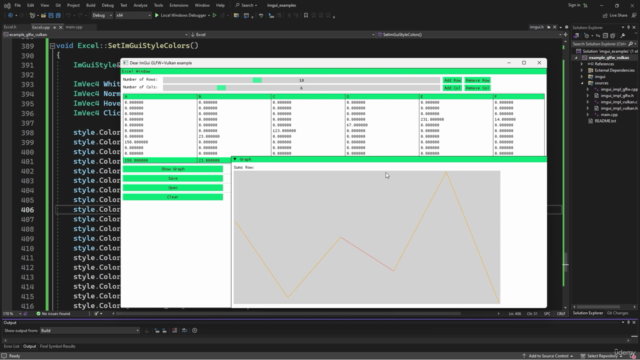This screenshot has width=640, height=360.
Task: Click Collapse All icon in Solution Explorer
Action: pos(605,36)
